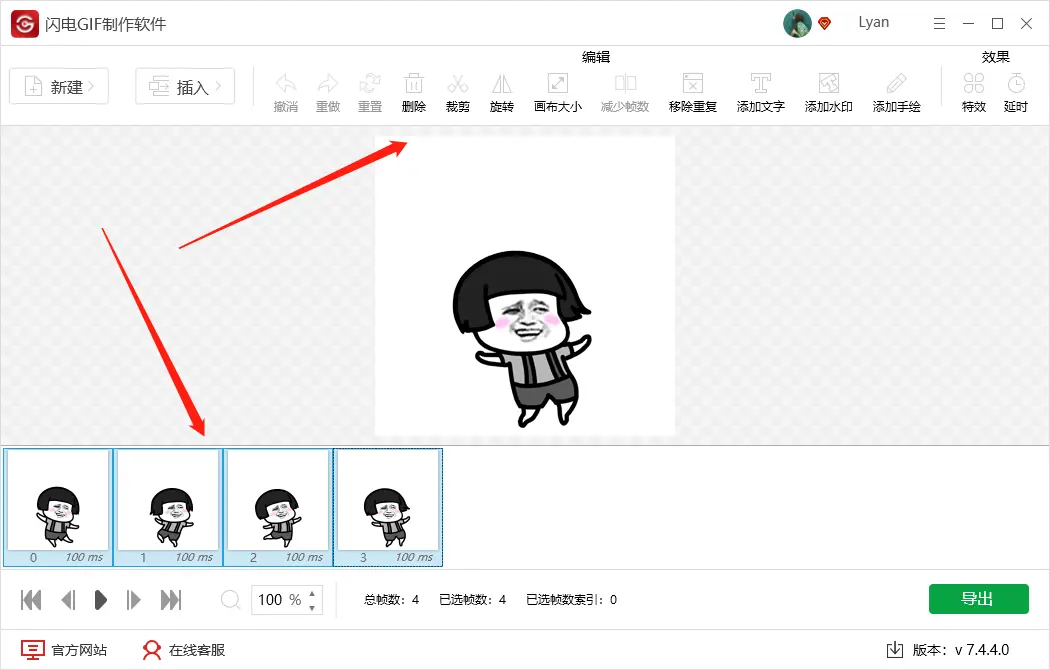Open the 添加水印 watermark tool
The height and width of the screenshot is (670, 1050).
(828, 84)
